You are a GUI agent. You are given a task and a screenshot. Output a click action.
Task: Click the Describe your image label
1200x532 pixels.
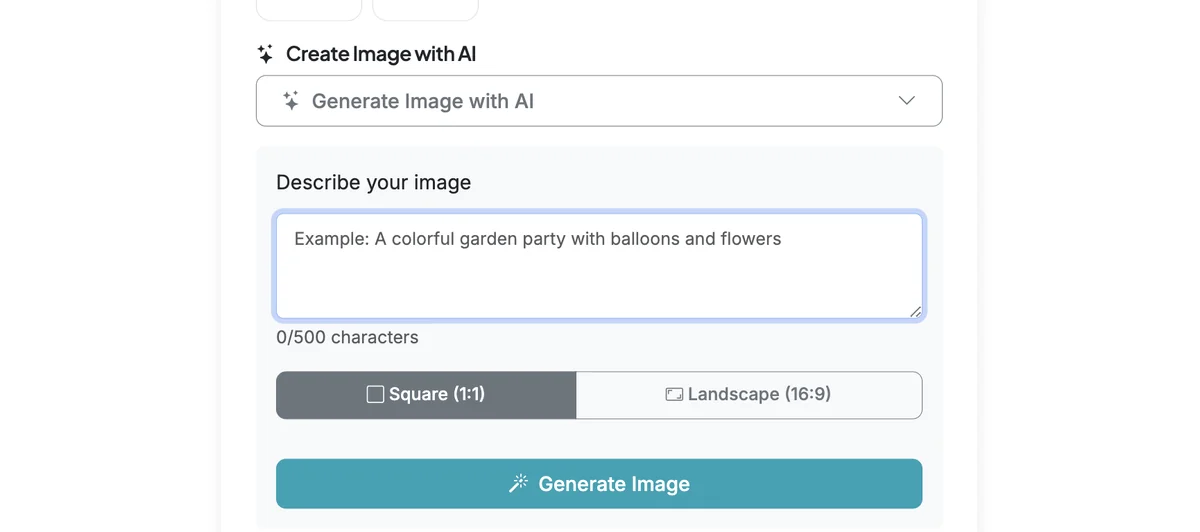(373, 182)
